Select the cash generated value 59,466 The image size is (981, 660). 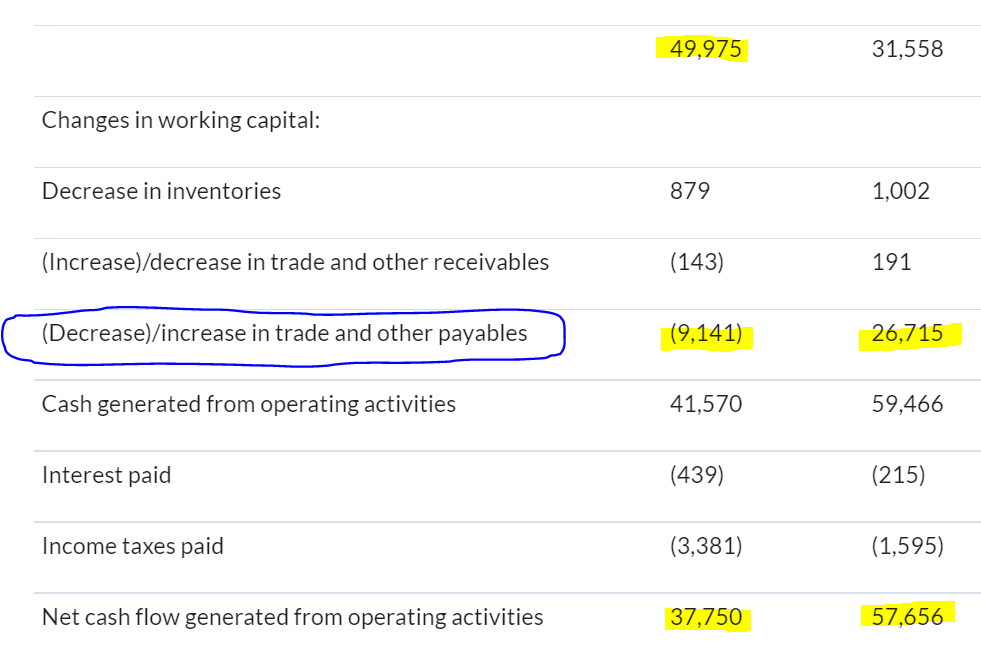[907, 404]
